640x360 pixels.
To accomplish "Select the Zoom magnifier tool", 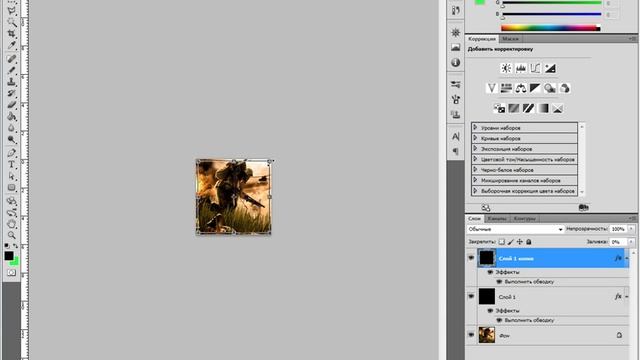I will click(x=11, y=236).
